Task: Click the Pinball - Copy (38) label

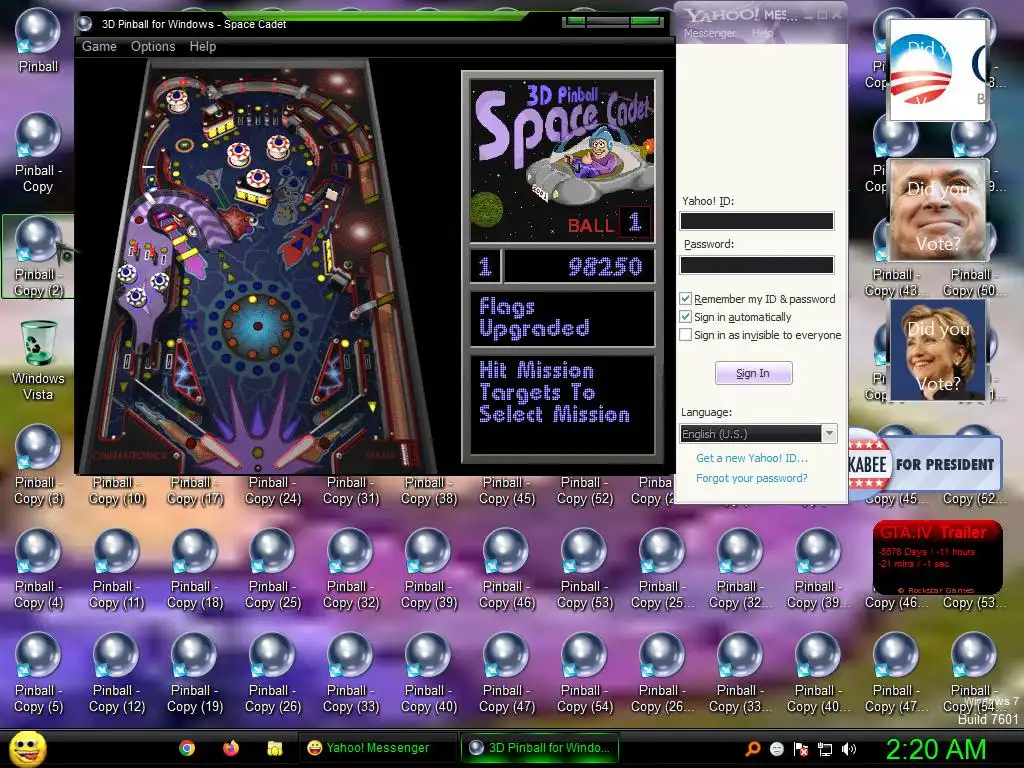Action: click(429, 490)
